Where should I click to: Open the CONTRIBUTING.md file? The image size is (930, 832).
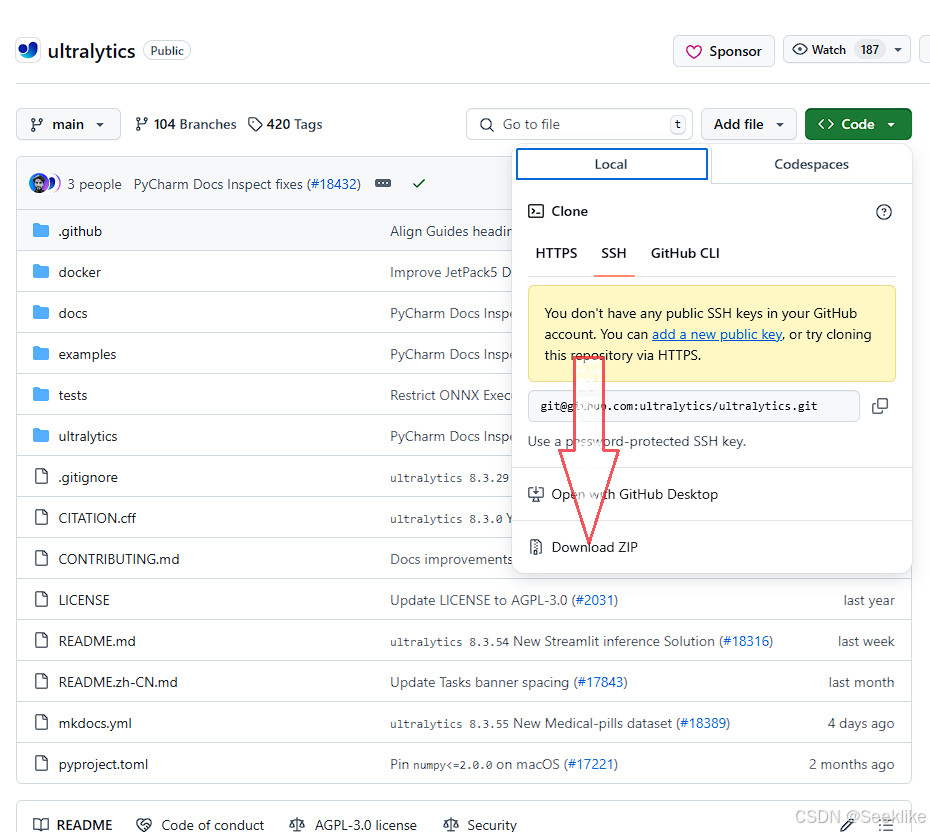pos(119,559)
